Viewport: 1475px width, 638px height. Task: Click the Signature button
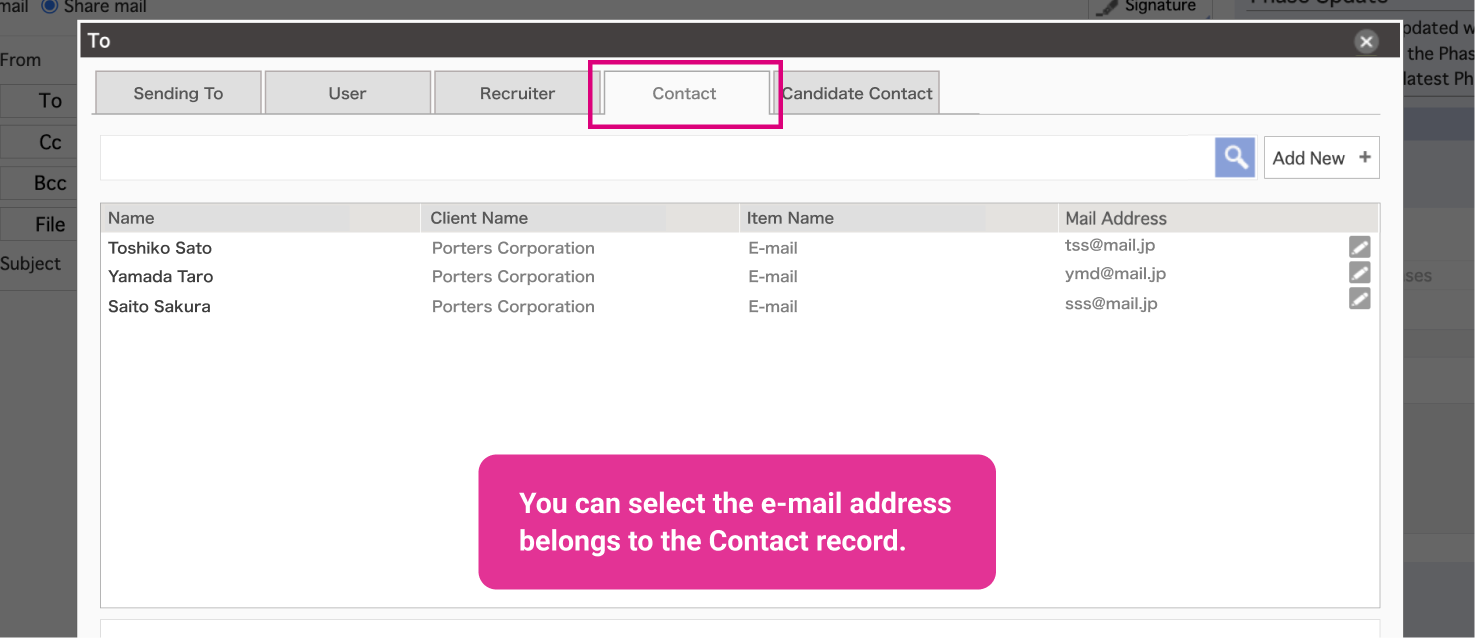click(x=1150, y=7)
